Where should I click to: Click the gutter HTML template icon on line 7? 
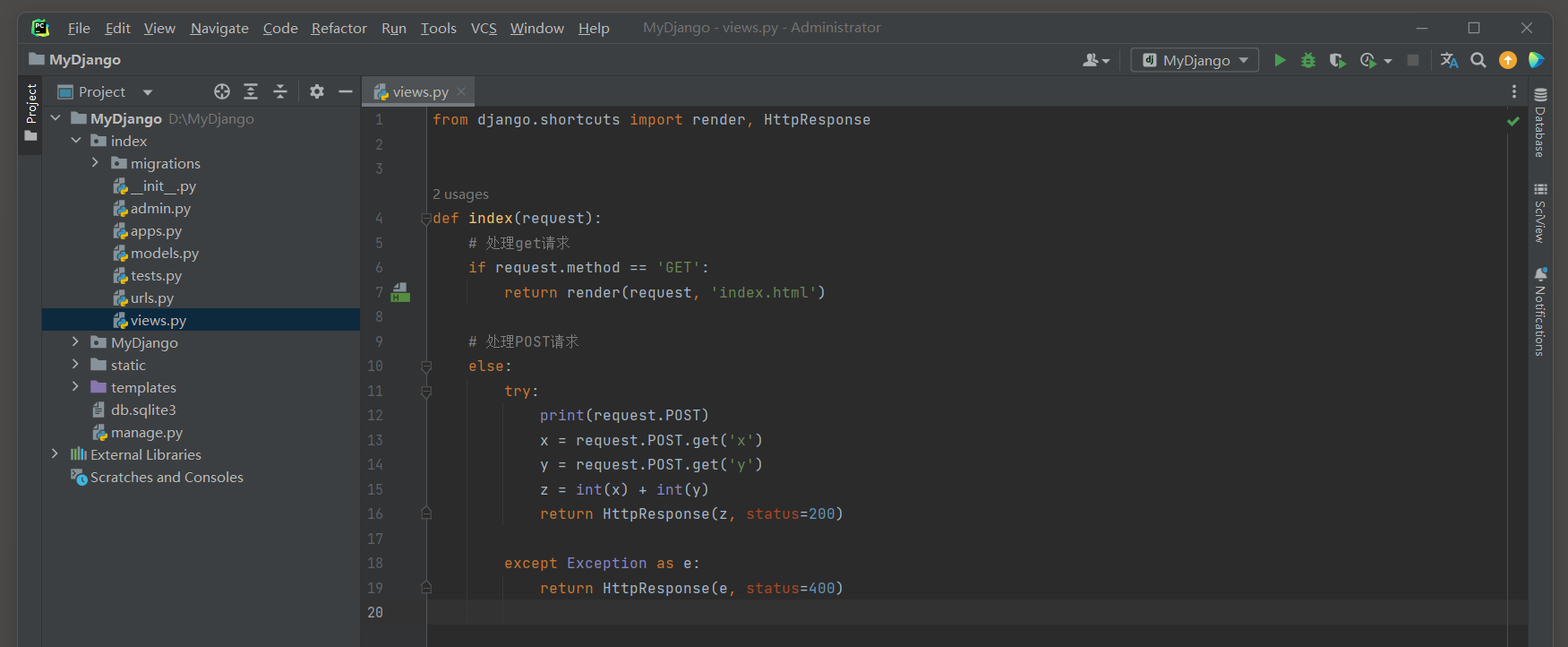pyautogui.click(x=400, y=292)
